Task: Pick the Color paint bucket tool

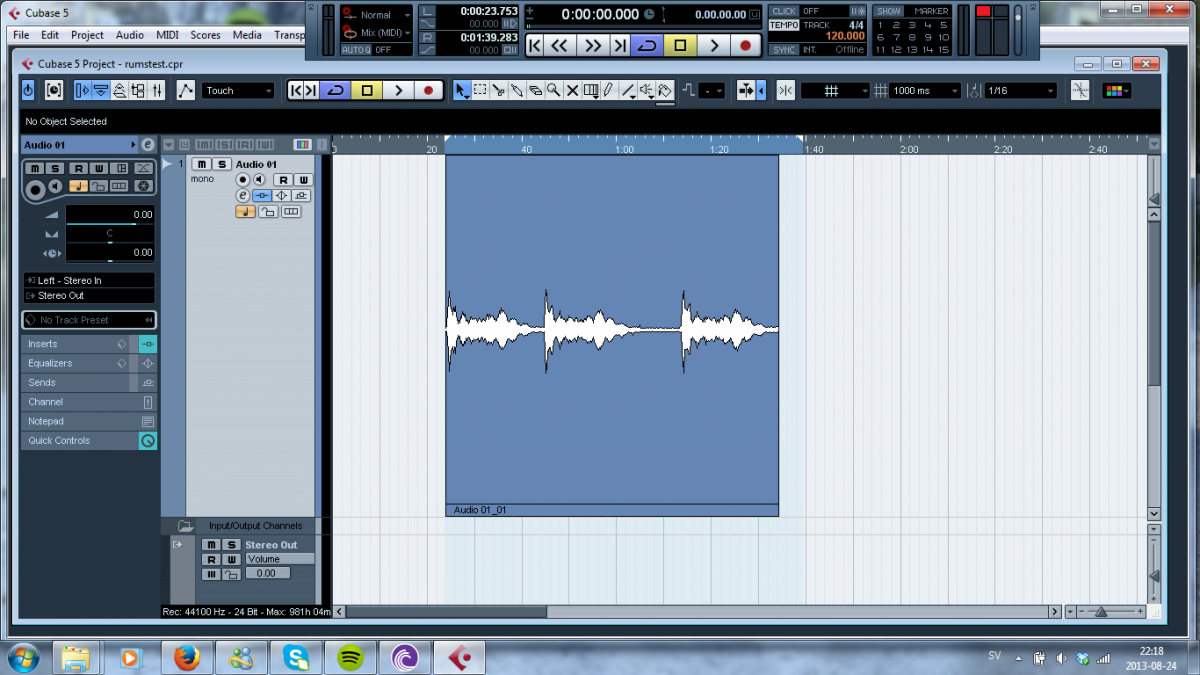Action: (665, 90)
